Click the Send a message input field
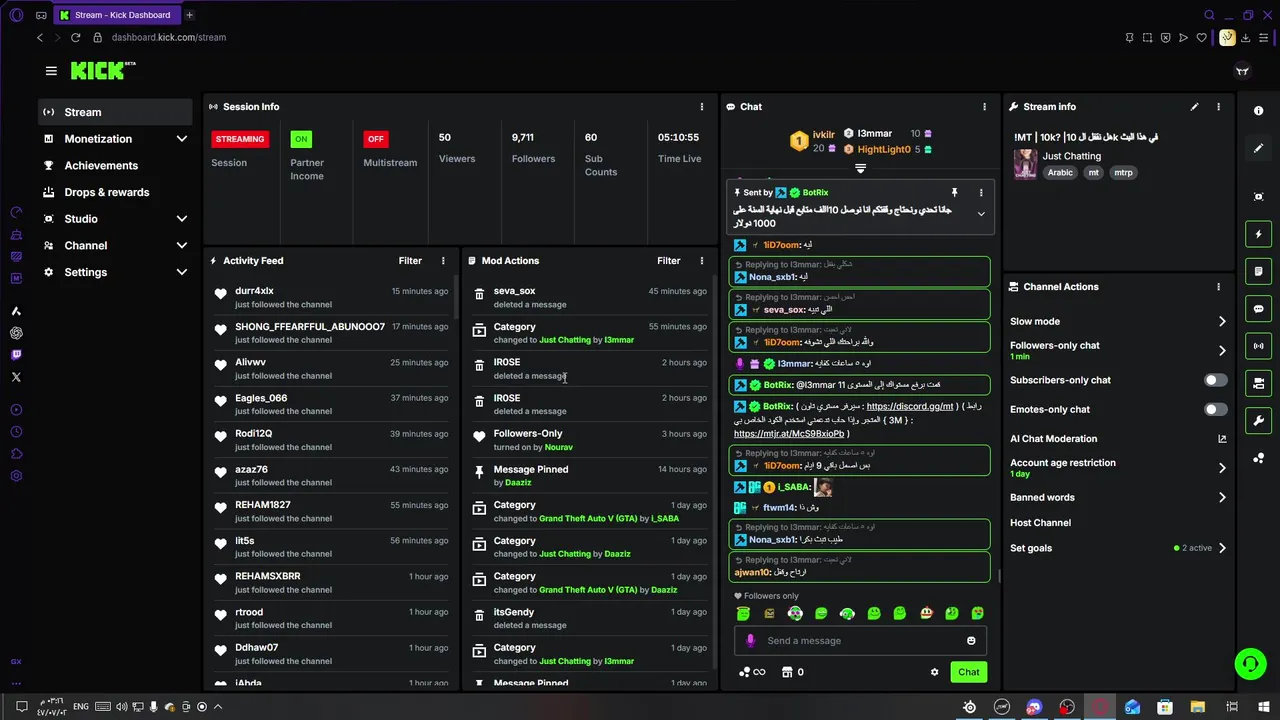 coord(860,641)
